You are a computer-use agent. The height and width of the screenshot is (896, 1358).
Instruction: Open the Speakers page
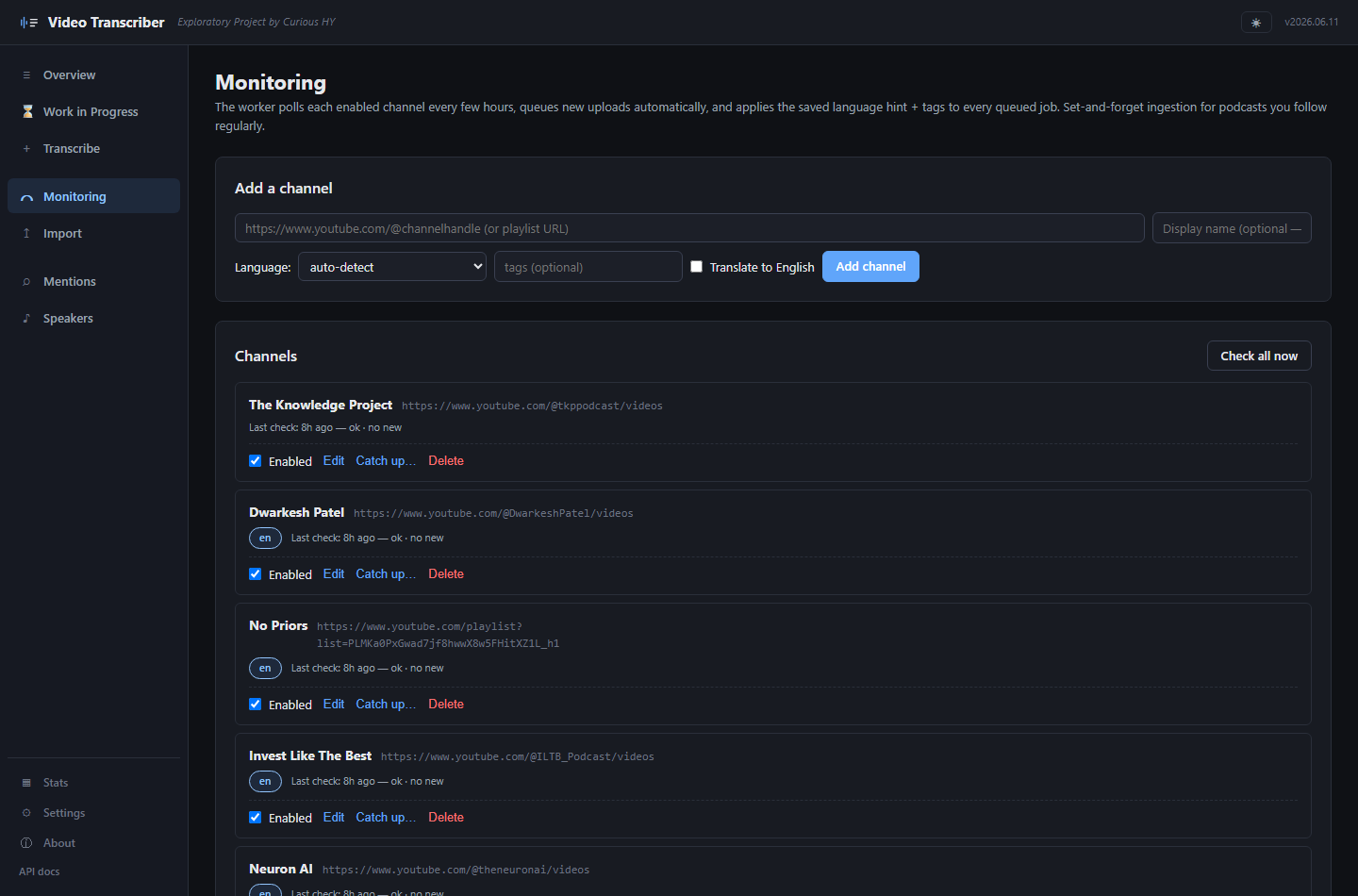click(93, 319)
